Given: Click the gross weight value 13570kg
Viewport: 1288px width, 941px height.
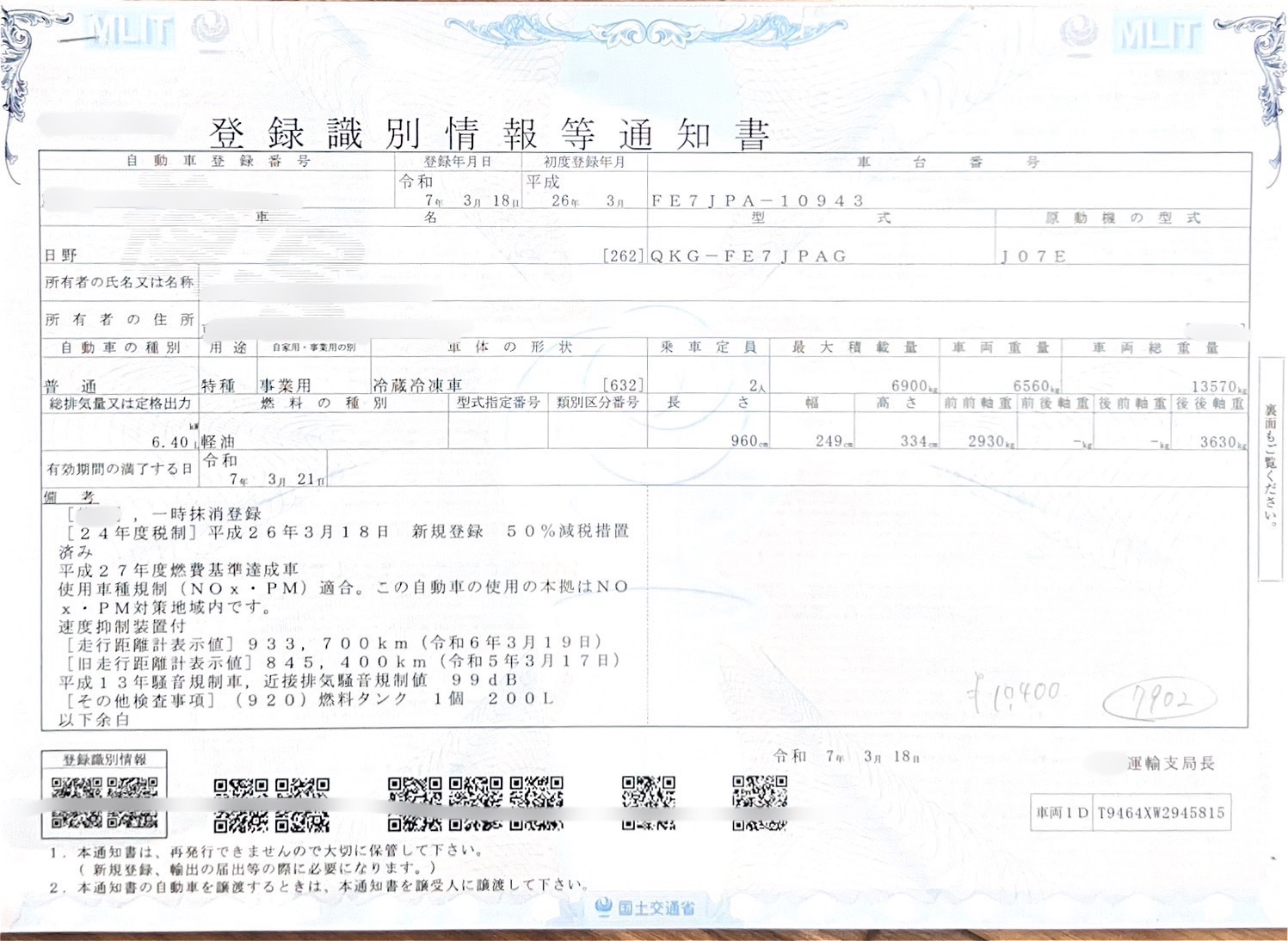Looking at the screenshot, I should click(x=1219, y=387).
